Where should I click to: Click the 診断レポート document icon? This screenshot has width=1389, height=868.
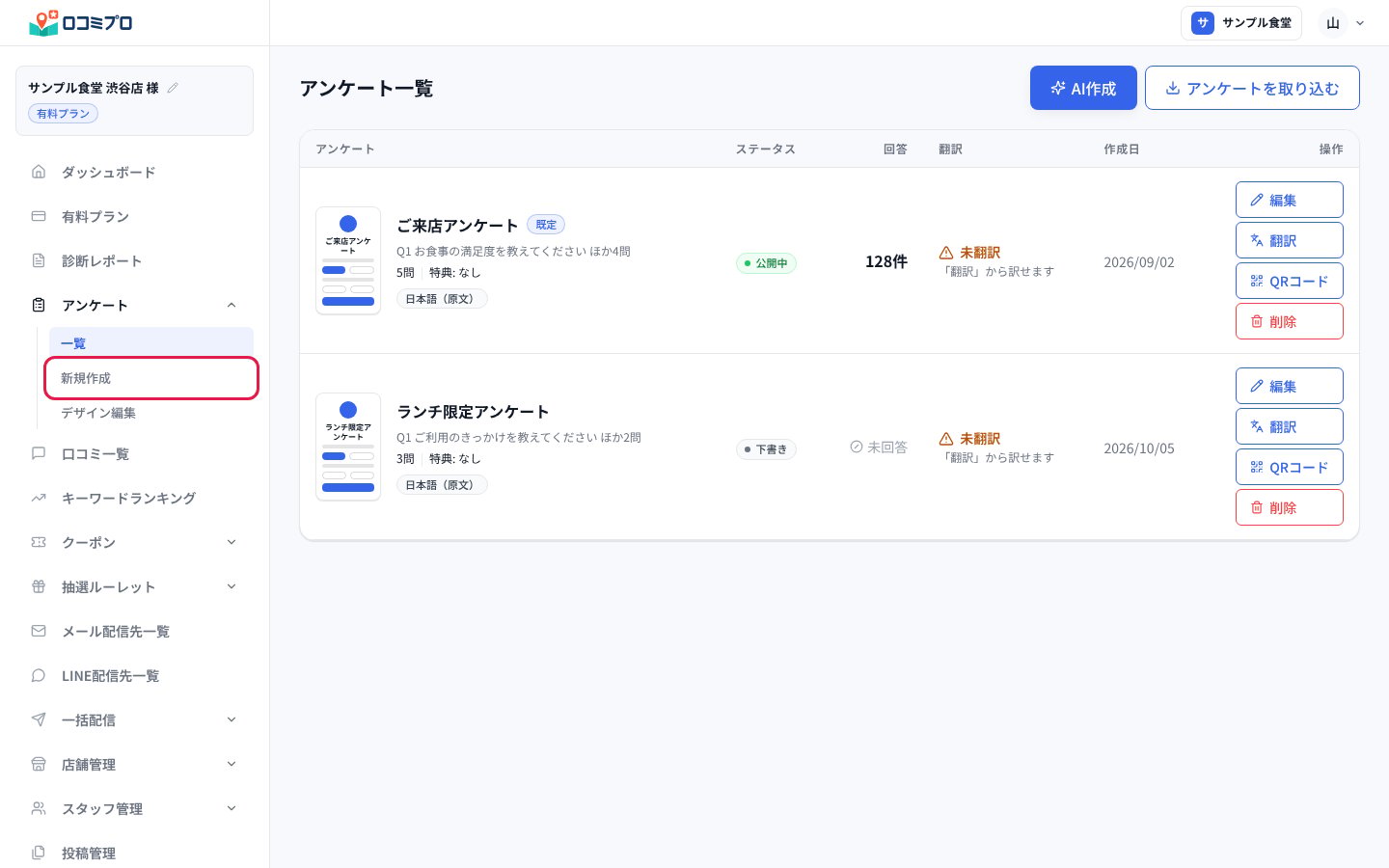[x=39, y=260]
